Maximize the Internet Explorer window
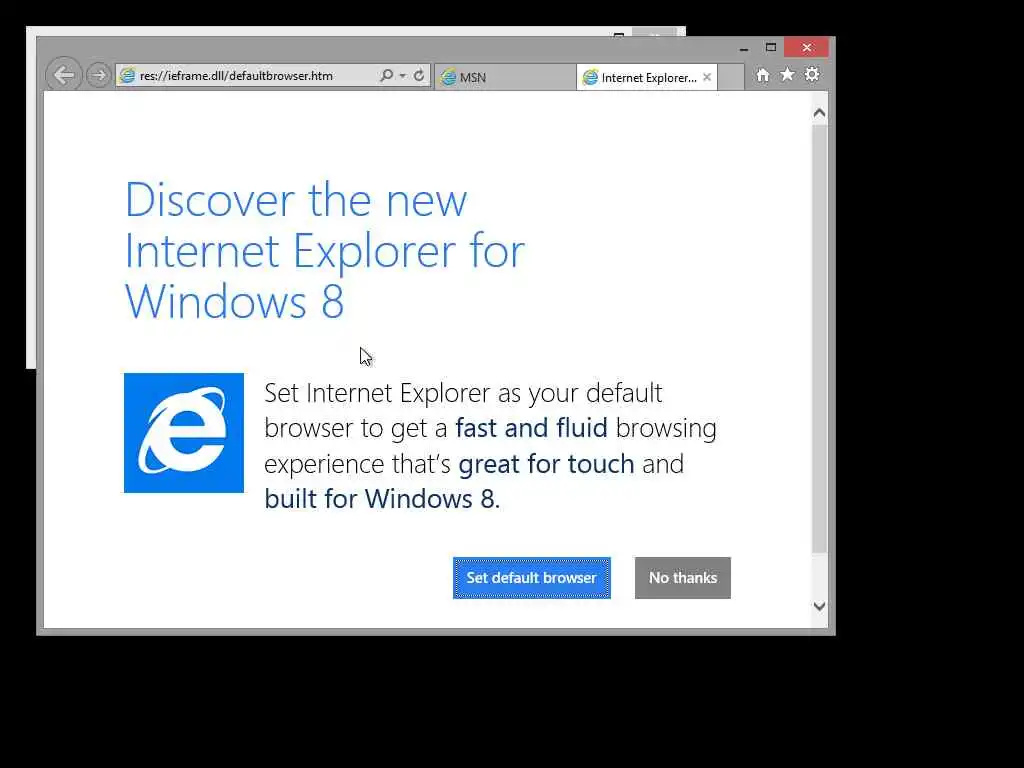Screen dimensions: 1024x768 [x=771, y=48]
